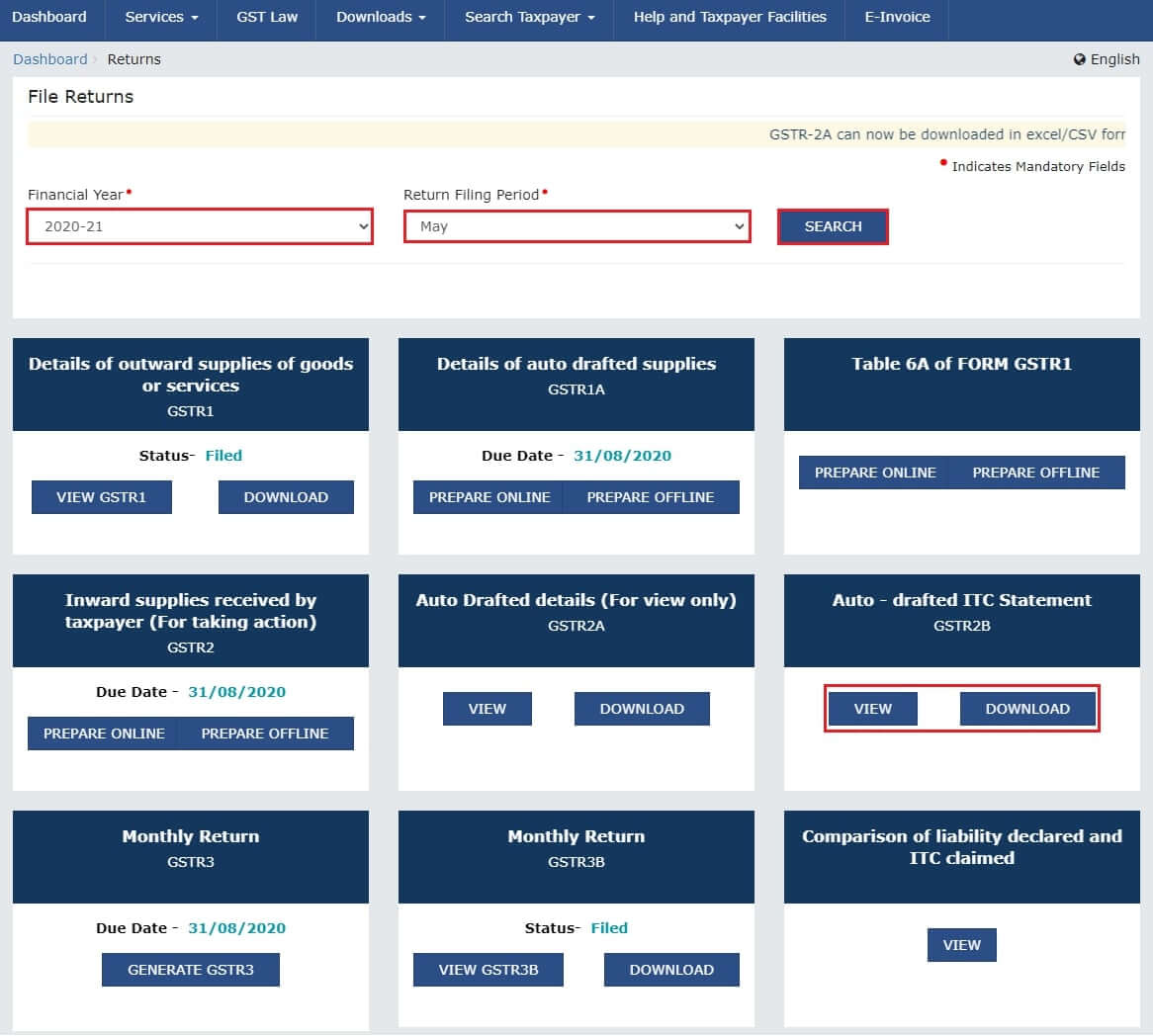
Task: Open the Financial Year dropdown
Action: point(199,226)
